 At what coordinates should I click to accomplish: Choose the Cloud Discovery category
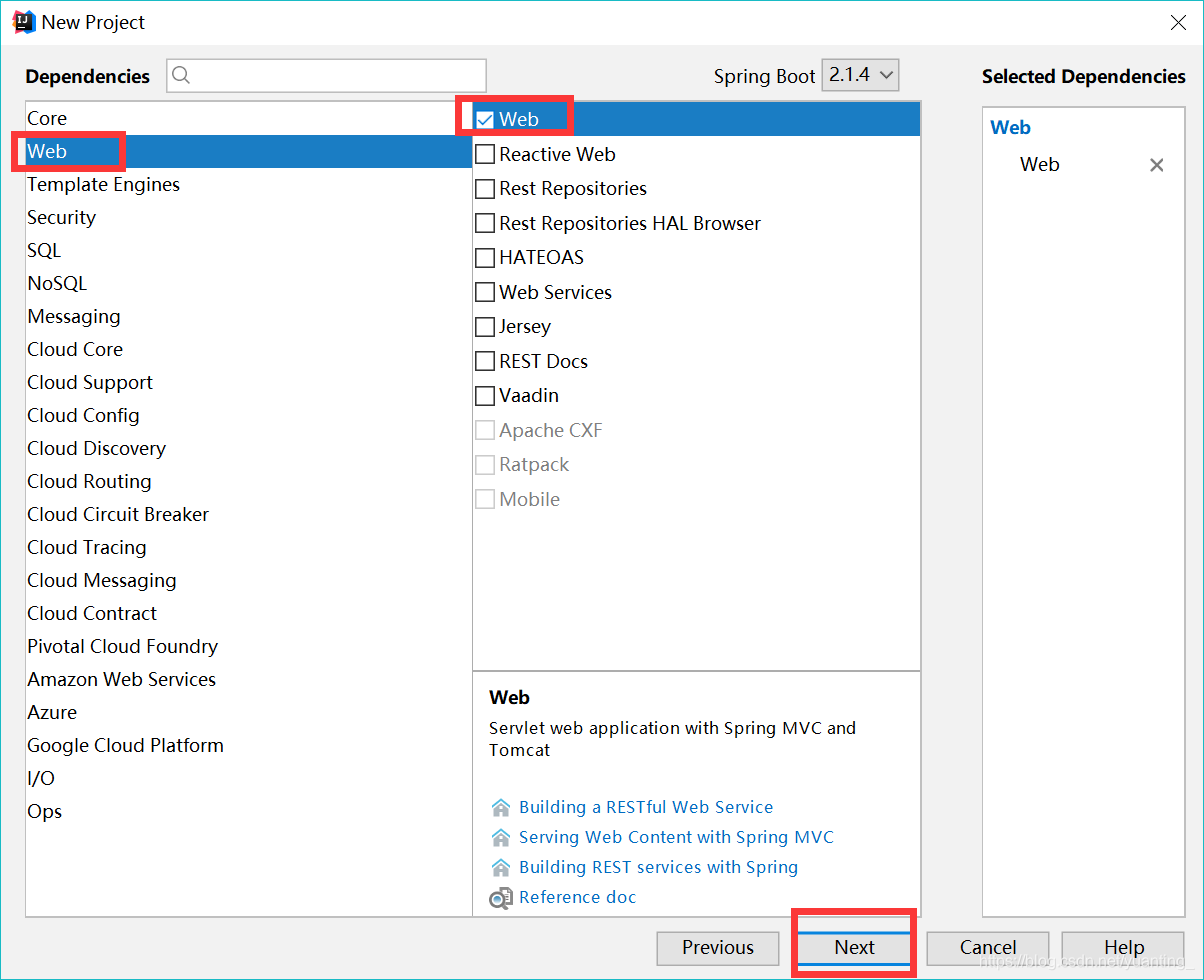[x=248, y=448]
